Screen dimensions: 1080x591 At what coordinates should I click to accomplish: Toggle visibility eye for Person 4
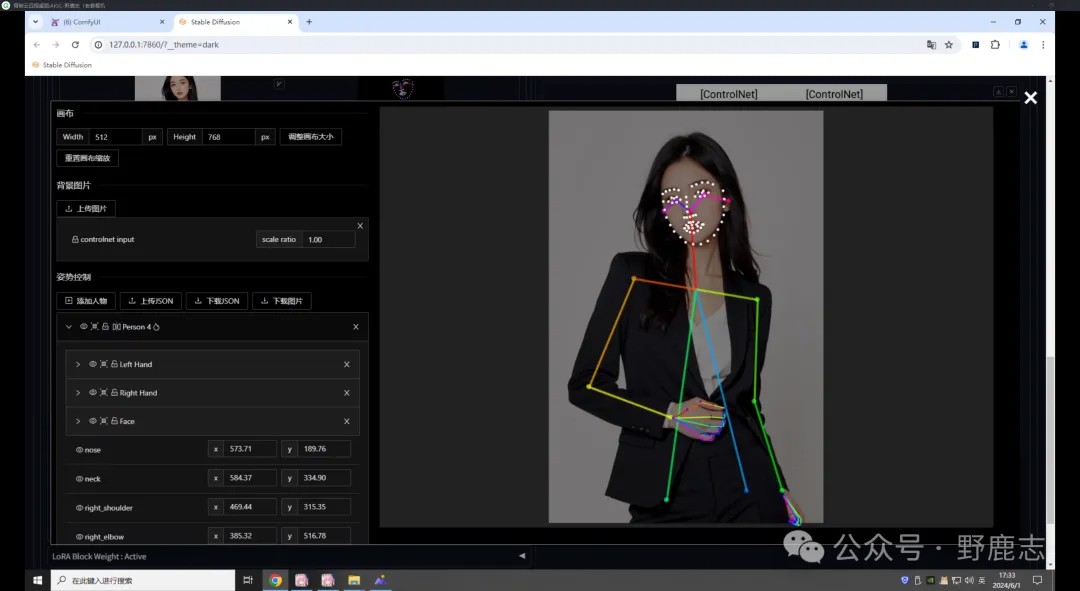pyautogui.click(x=83, y=326)
